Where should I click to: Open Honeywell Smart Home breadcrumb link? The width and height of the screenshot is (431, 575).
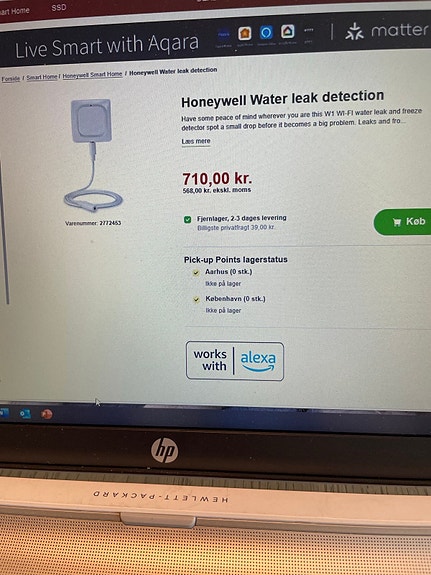92,75
